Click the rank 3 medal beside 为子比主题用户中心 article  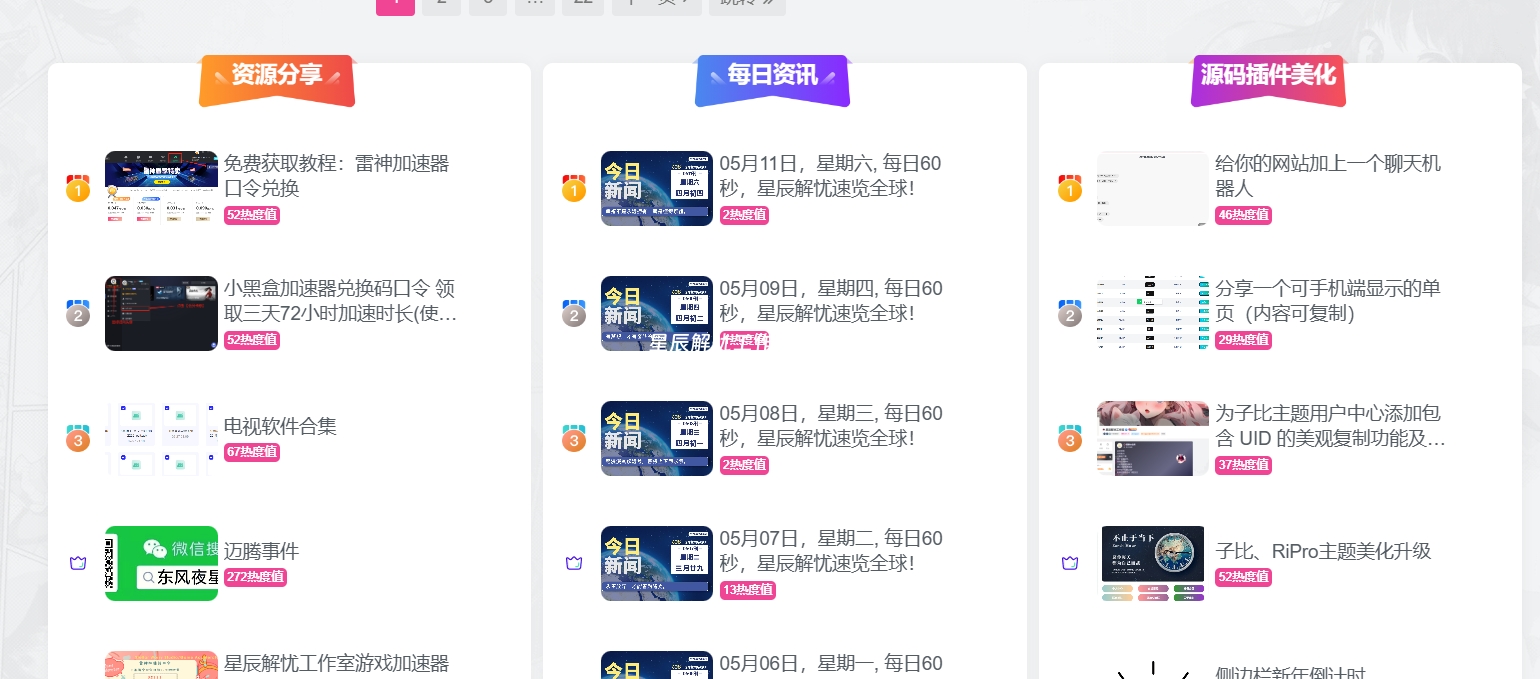click(x=1070, y=438)
